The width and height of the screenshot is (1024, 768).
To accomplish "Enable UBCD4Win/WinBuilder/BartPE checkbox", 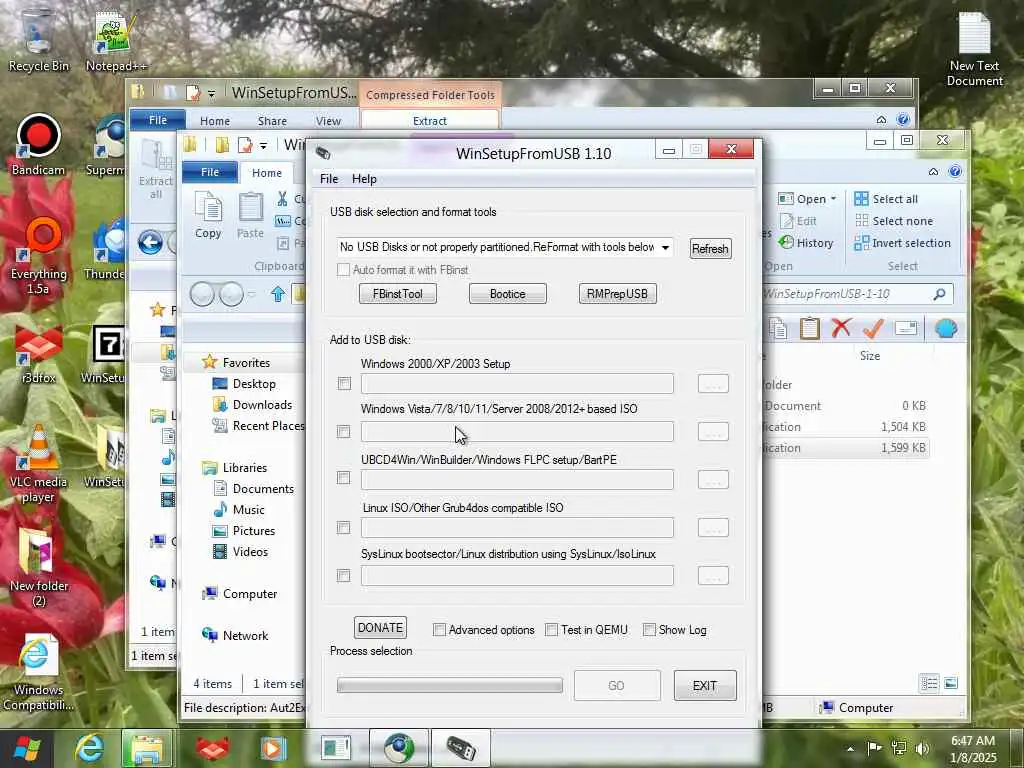I will 344,478.
